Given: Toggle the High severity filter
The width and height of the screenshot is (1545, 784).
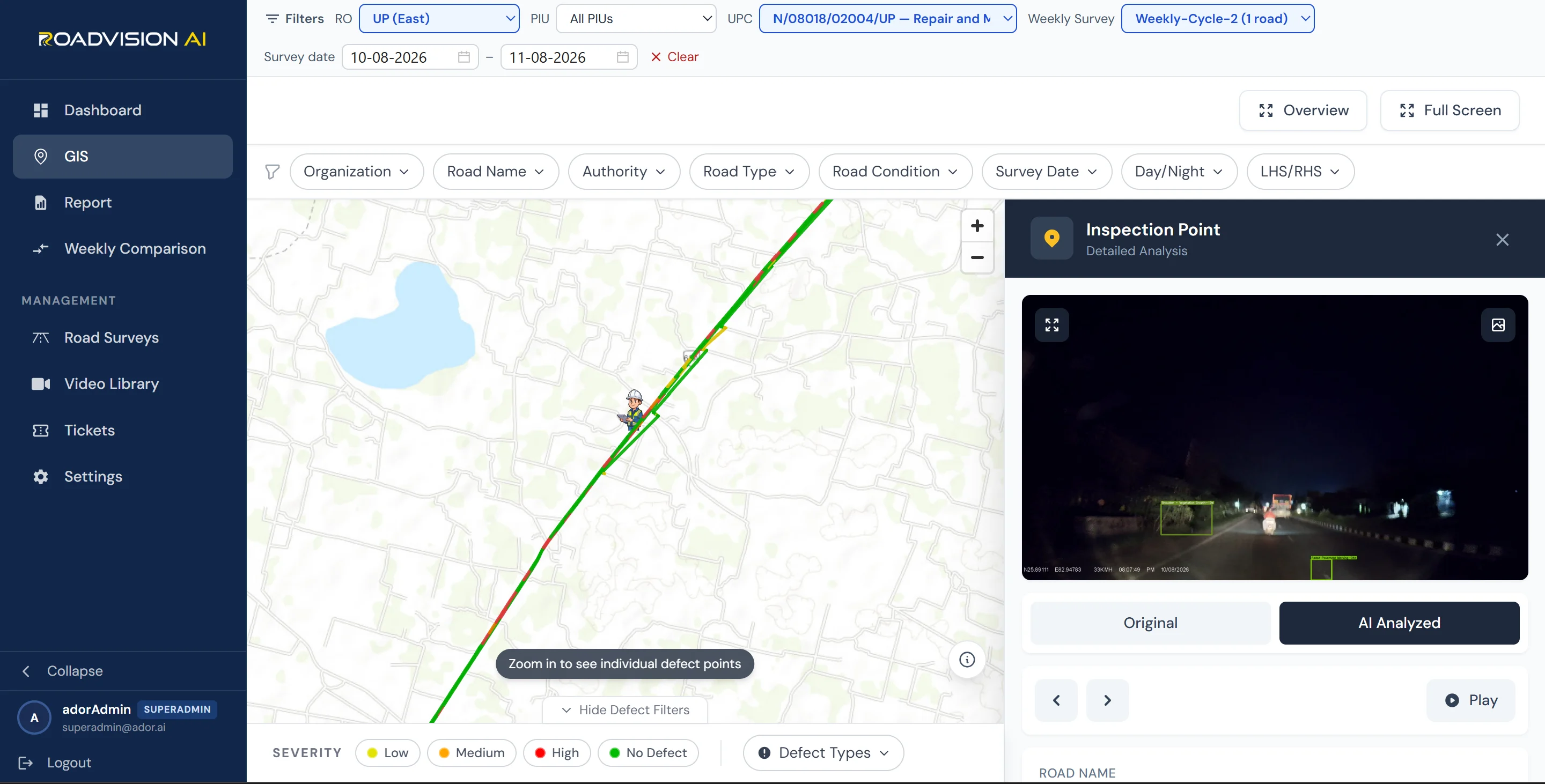Looking at the screenshot, I should pyautogui.click(x=557, y=753).
